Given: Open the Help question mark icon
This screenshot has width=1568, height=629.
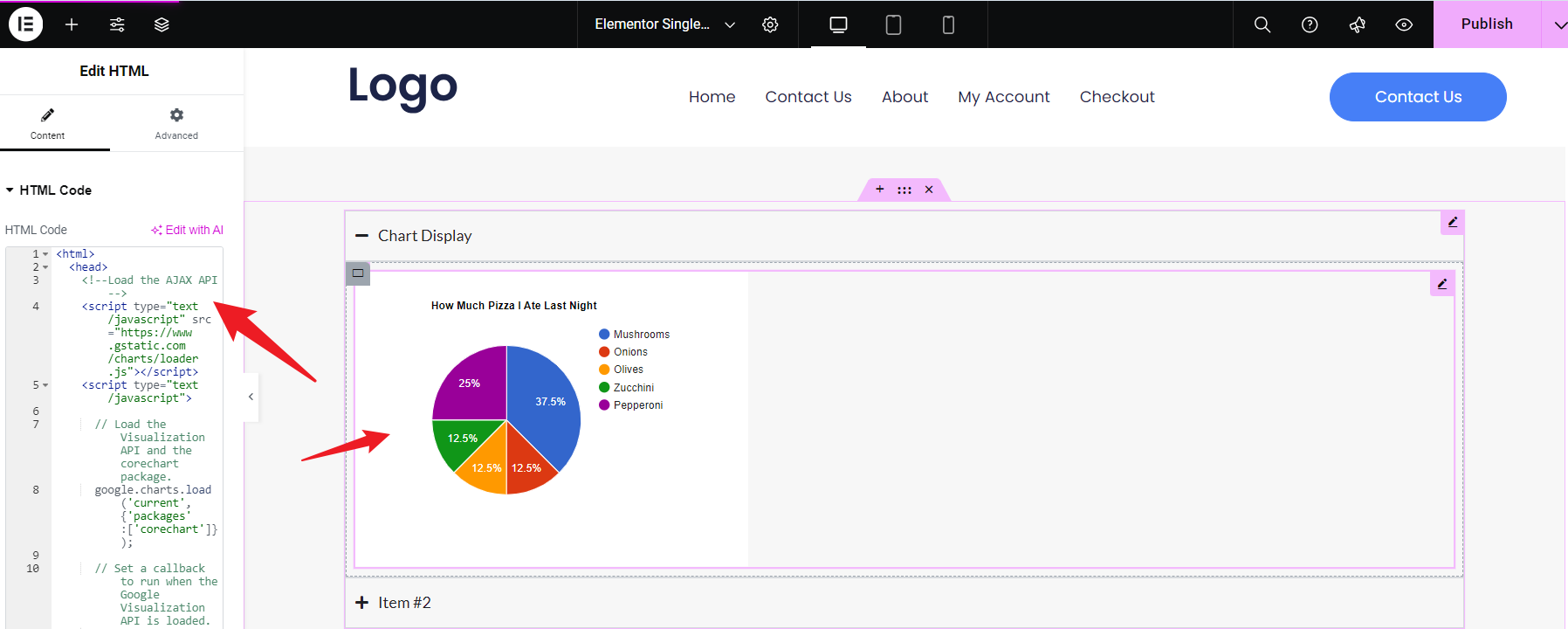Looking at the screenshot, I should (x=1310, y=24).
